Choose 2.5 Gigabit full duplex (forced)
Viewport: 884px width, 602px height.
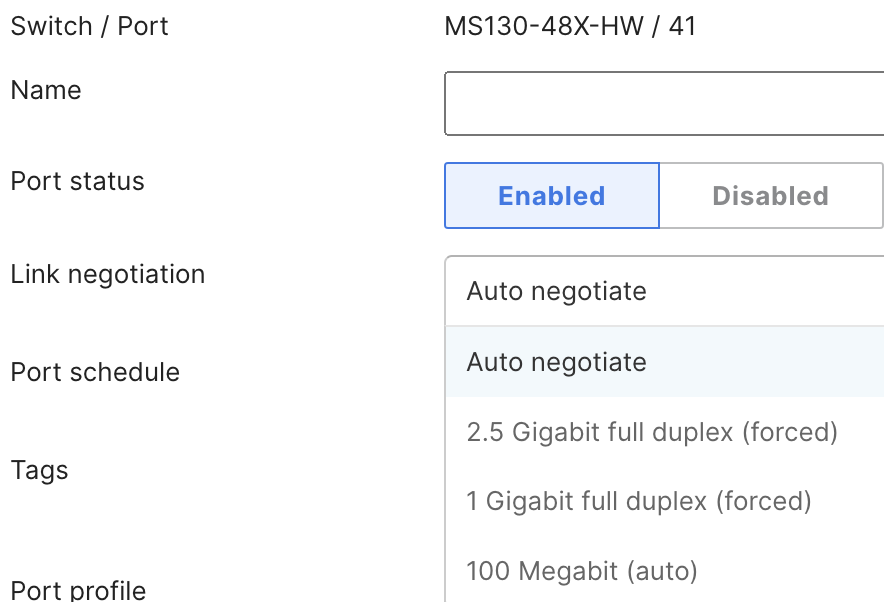coord(651,432)
